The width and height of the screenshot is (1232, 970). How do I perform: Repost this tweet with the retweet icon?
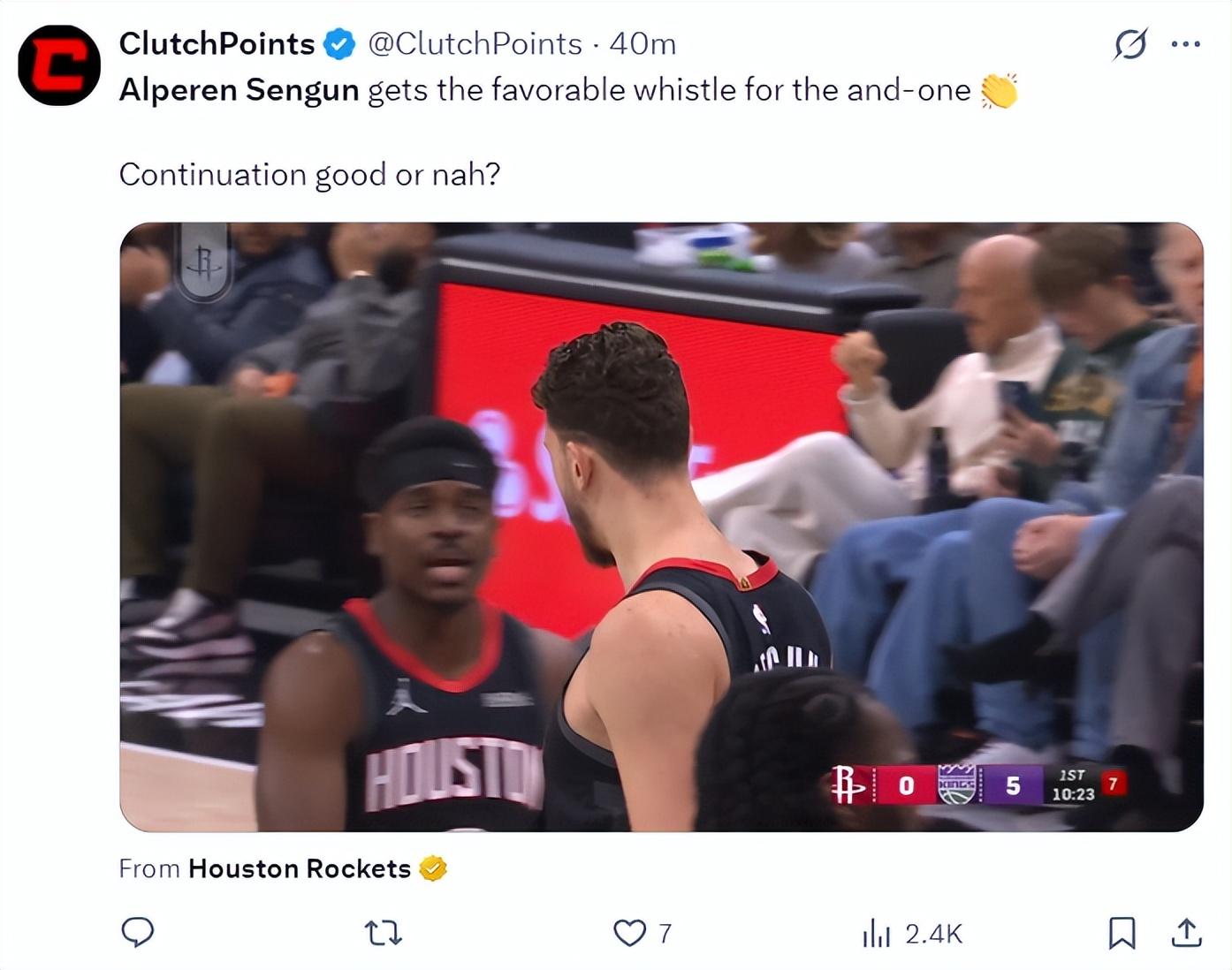coord(384,932)
